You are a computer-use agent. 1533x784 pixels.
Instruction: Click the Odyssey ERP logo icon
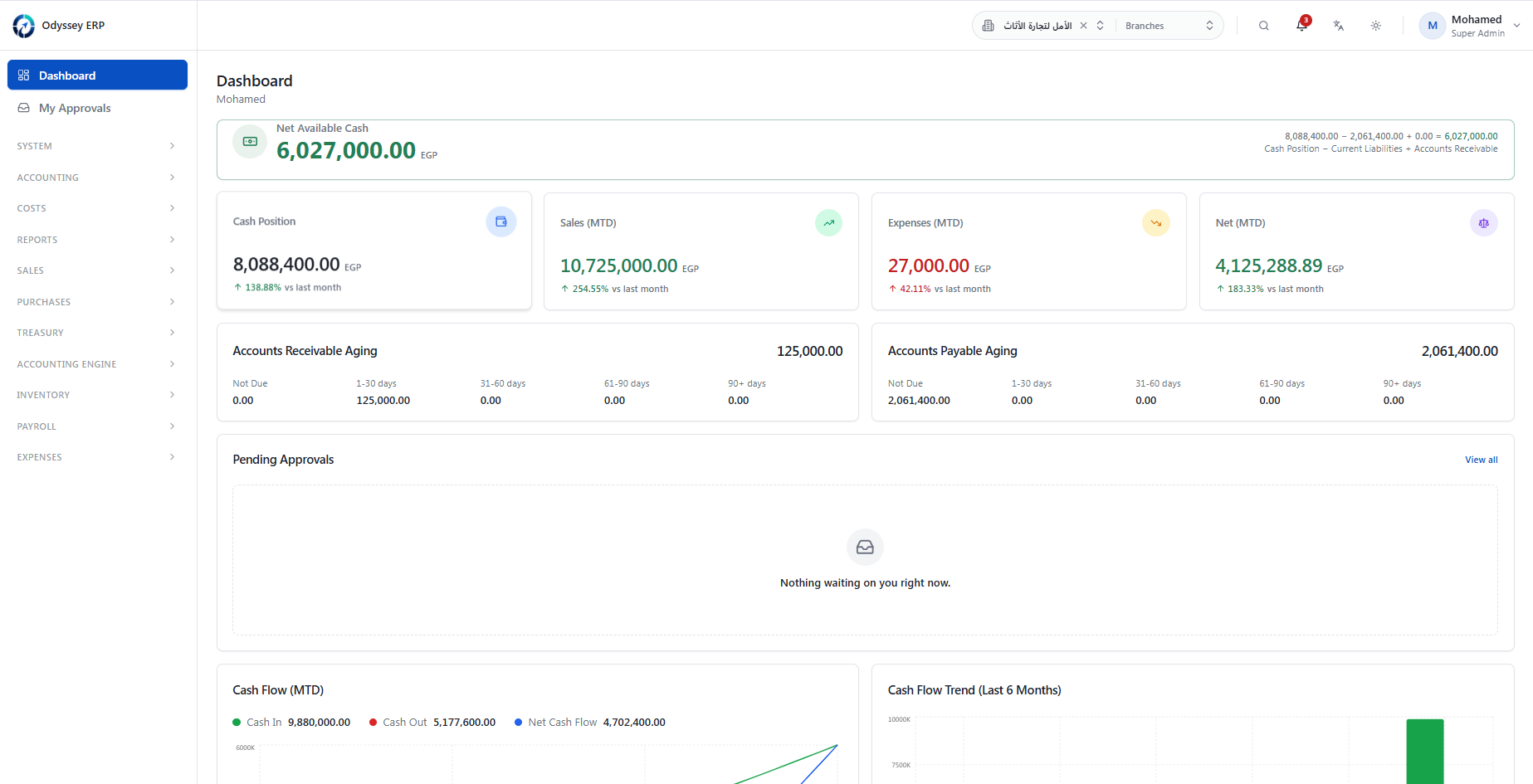(23, 26)
